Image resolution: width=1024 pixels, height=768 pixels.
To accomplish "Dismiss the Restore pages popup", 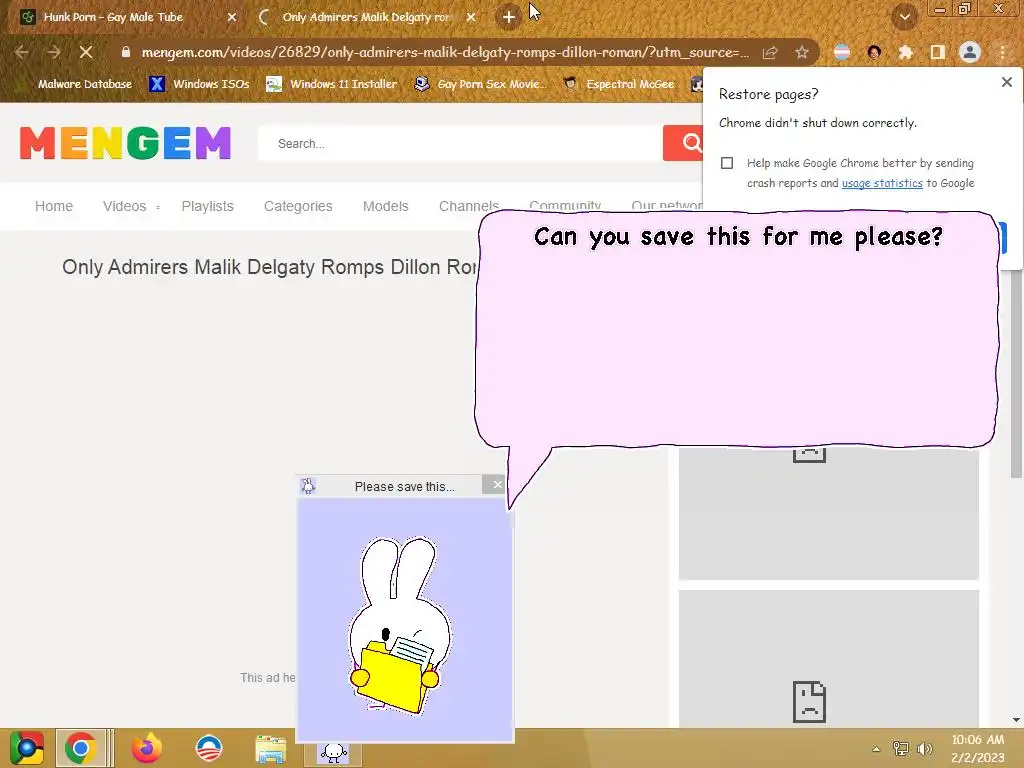I will [x=1006, y=82].
